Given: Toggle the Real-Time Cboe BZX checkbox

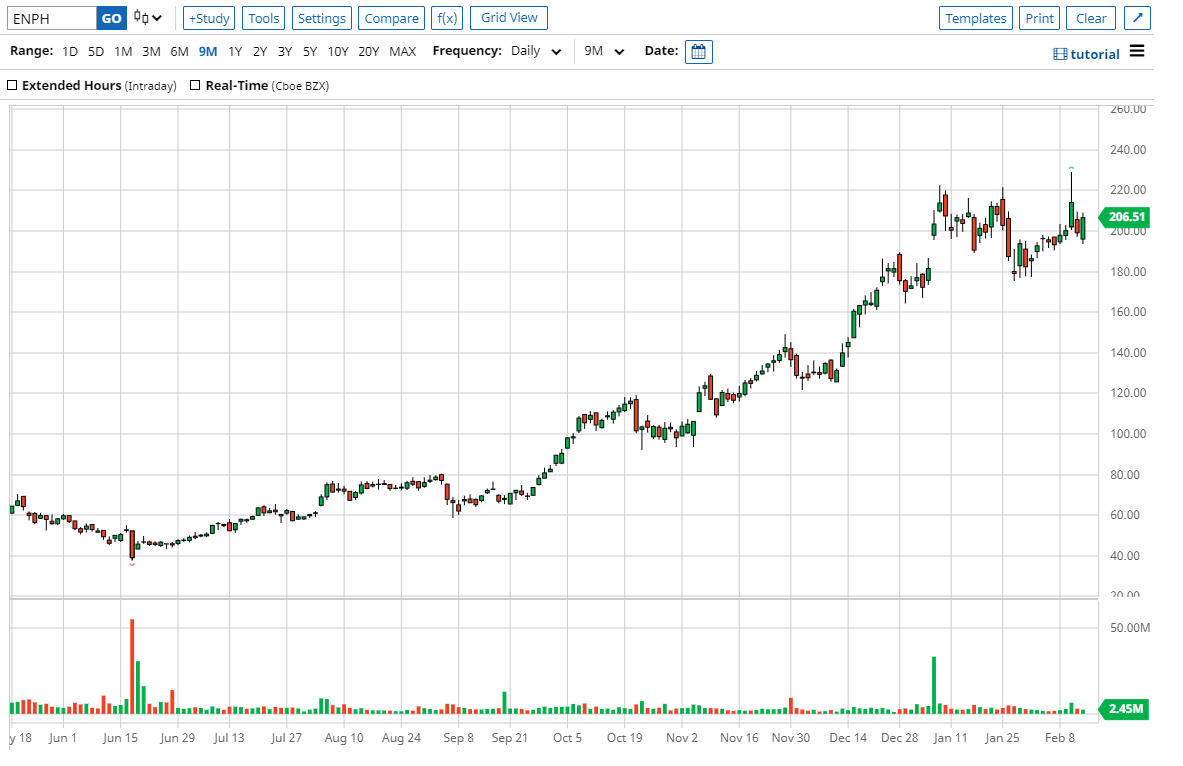Looking at the screenshot, I should pyautogui.click(x=195, y=86).
